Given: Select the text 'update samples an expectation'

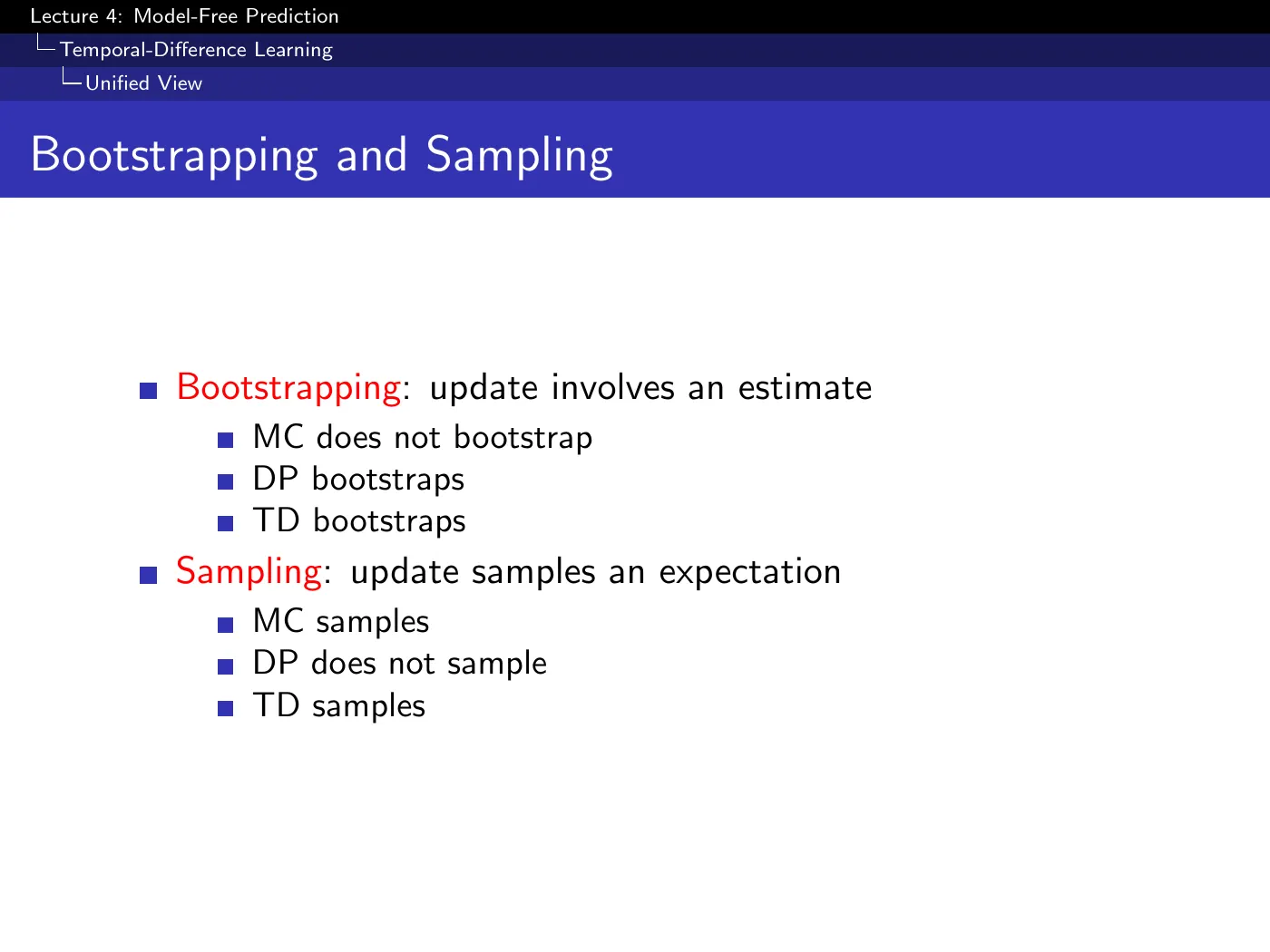Looking at the screenshot, I should 595,572.
